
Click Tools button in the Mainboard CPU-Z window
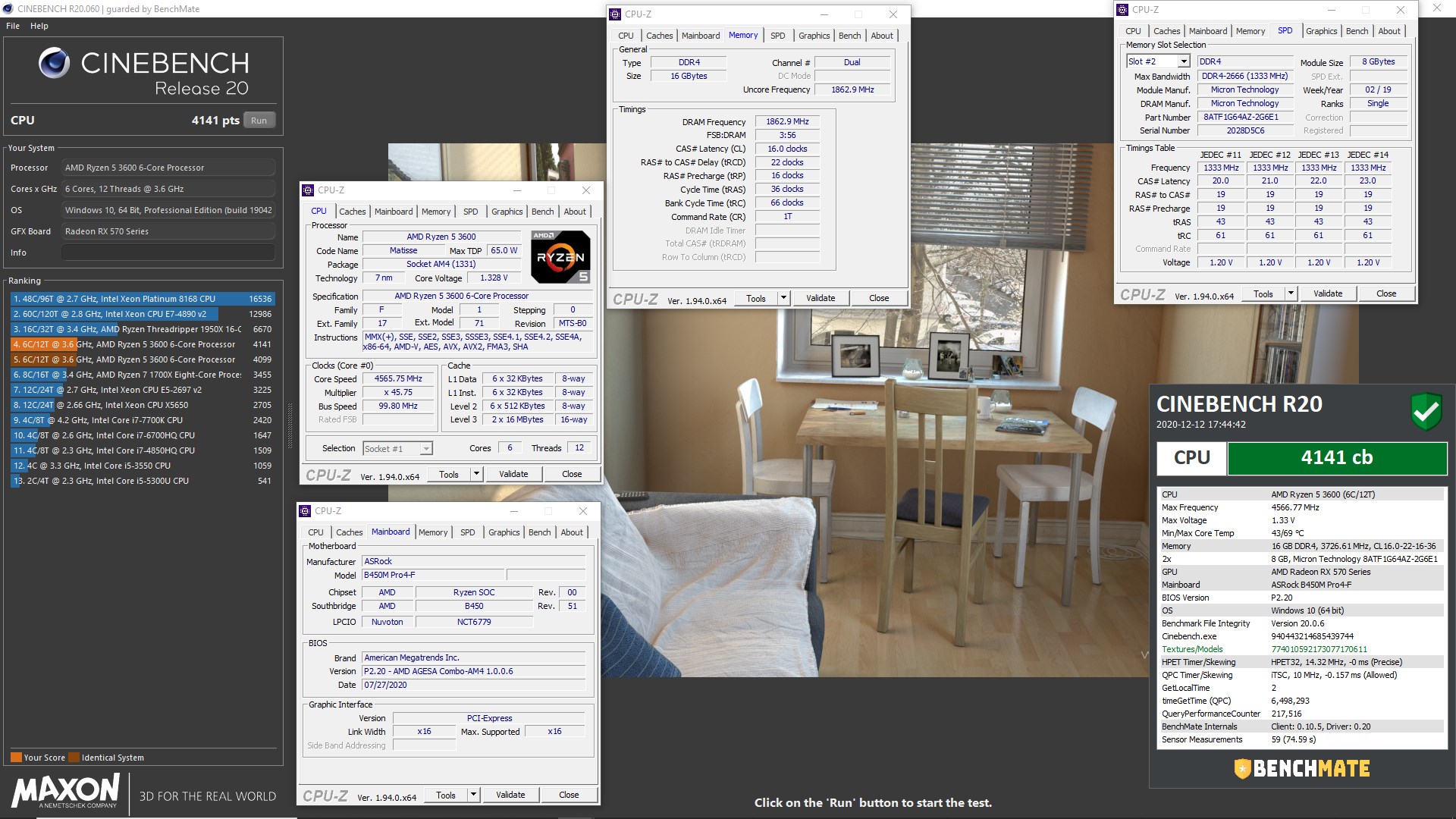[446, 795]
